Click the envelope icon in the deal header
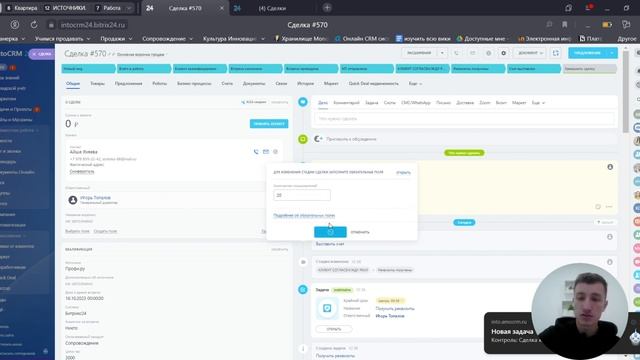Screen dimensions: 640x360 click(472, 53)
